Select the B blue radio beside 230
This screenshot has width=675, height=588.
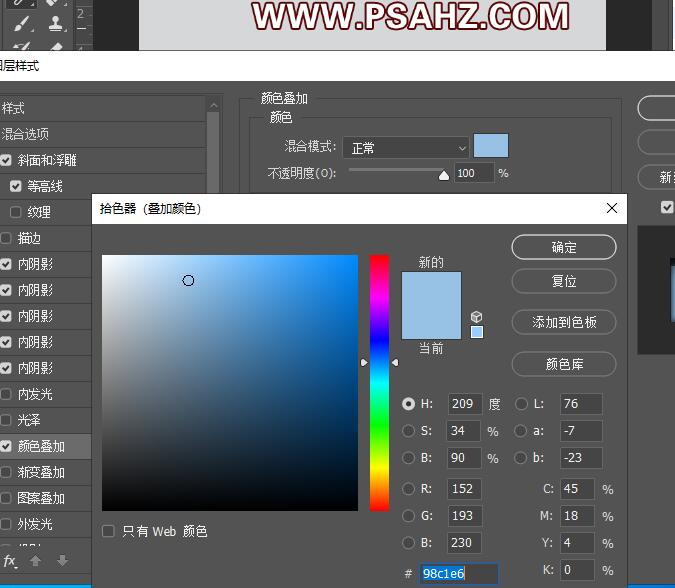[x=408, y=543]
